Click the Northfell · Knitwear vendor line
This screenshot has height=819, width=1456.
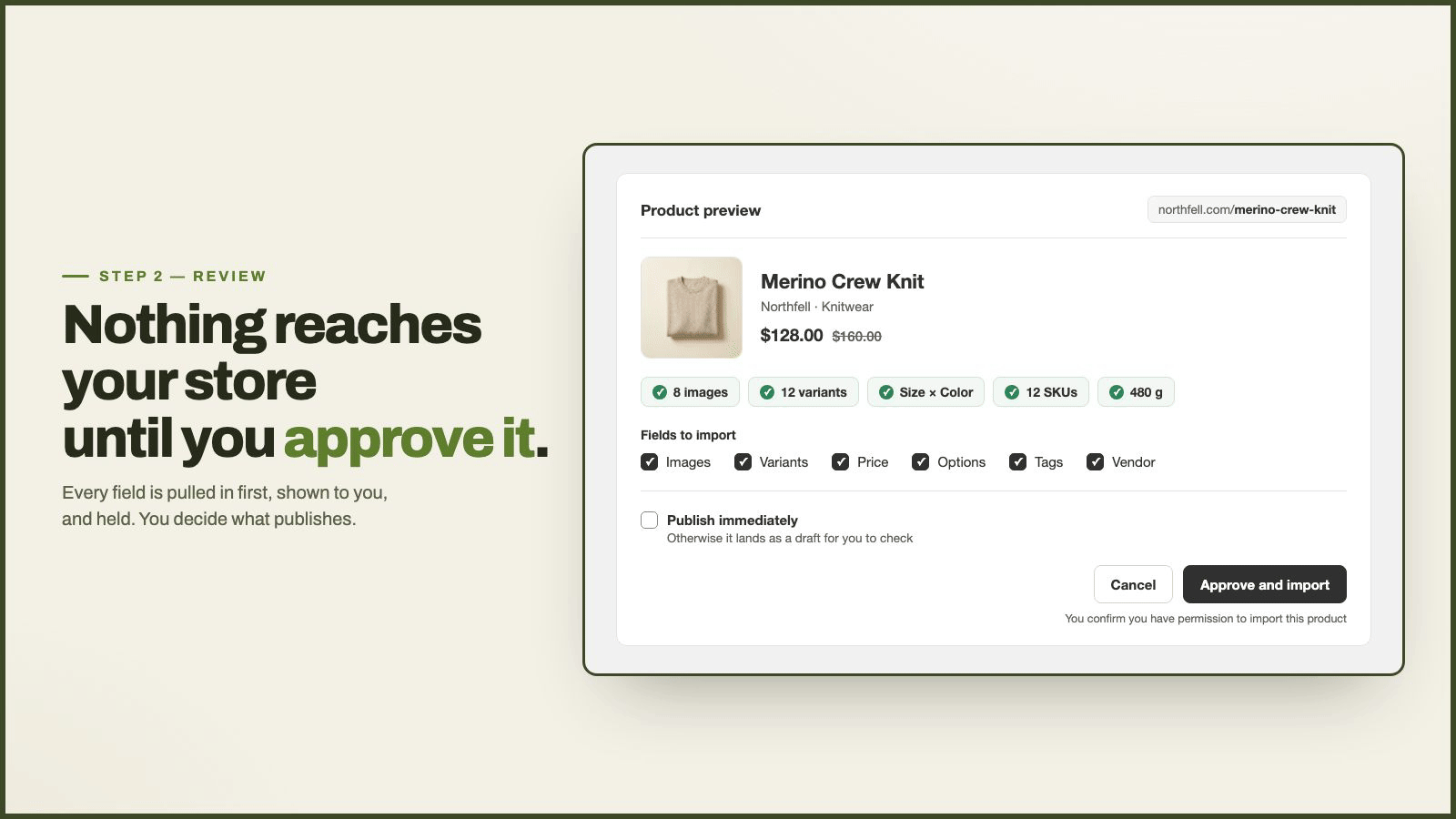point(817,307)
